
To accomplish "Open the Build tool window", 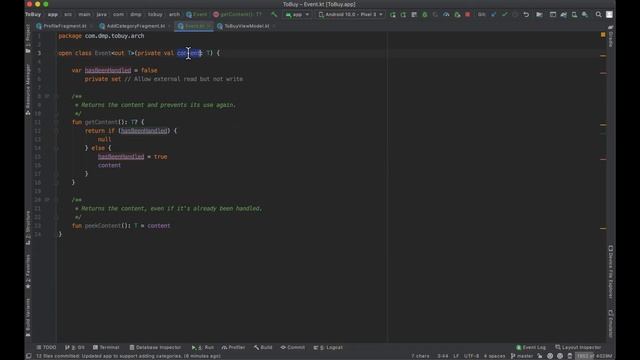I will (x=263, y=347).
